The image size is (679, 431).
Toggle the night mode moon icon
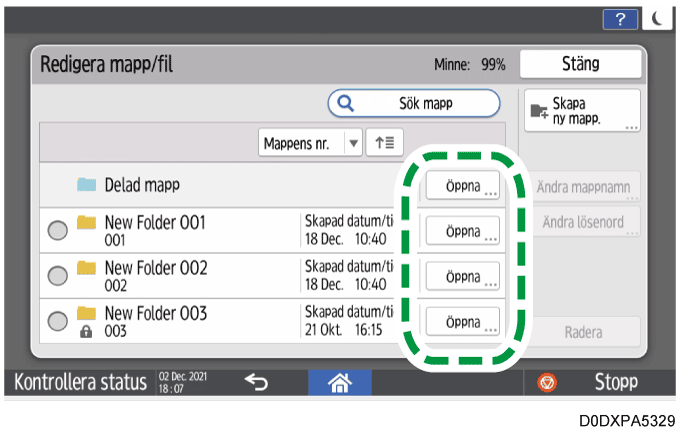658,19
